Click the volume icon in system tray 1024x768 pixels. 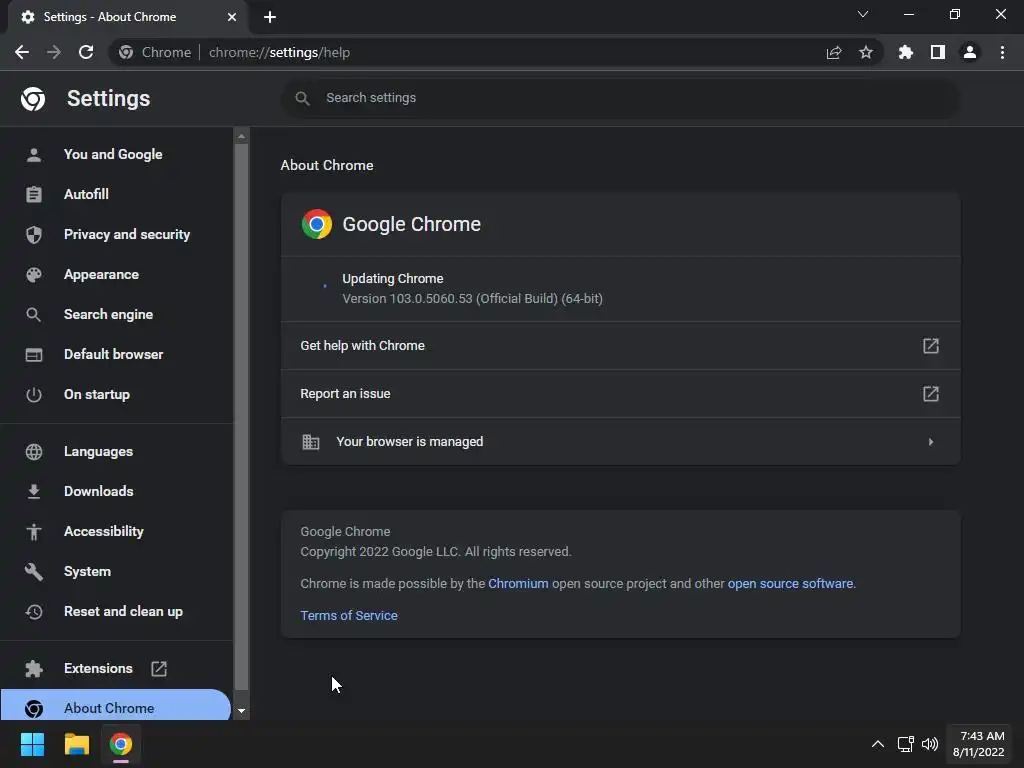click(x=930, y=744)
